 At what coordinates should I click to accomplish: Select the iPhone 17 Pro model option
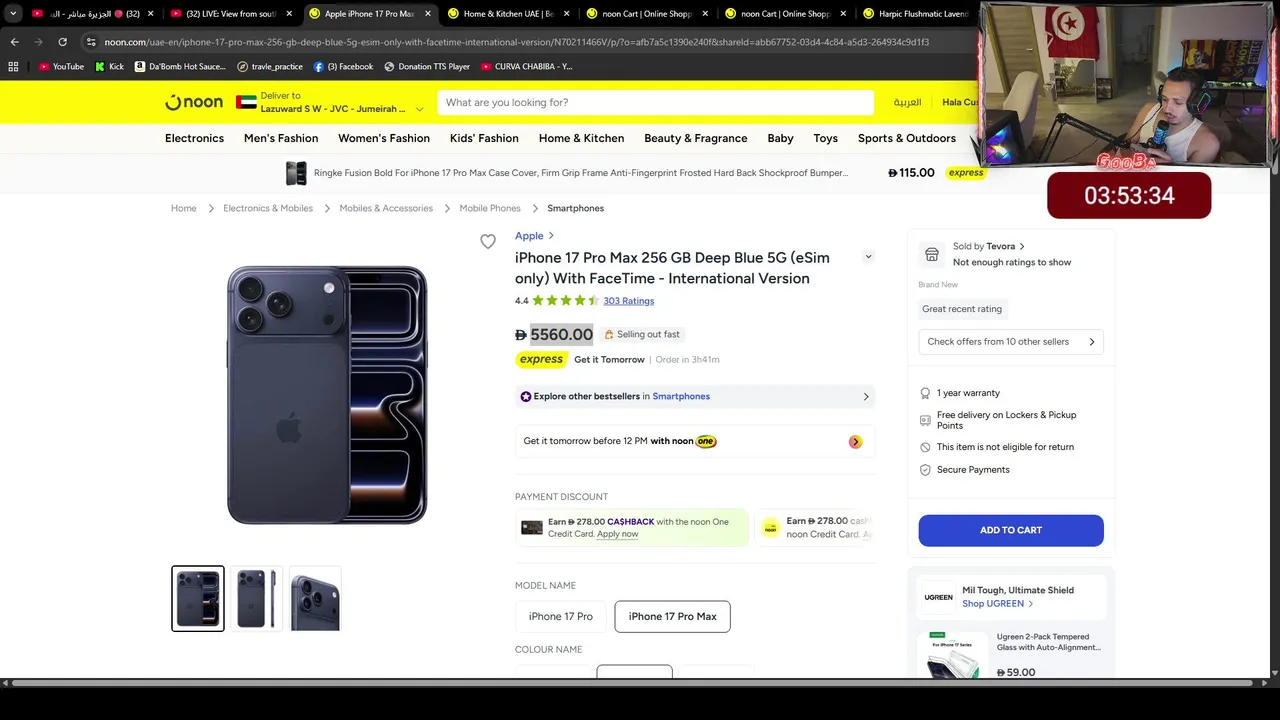pos(560,616)
